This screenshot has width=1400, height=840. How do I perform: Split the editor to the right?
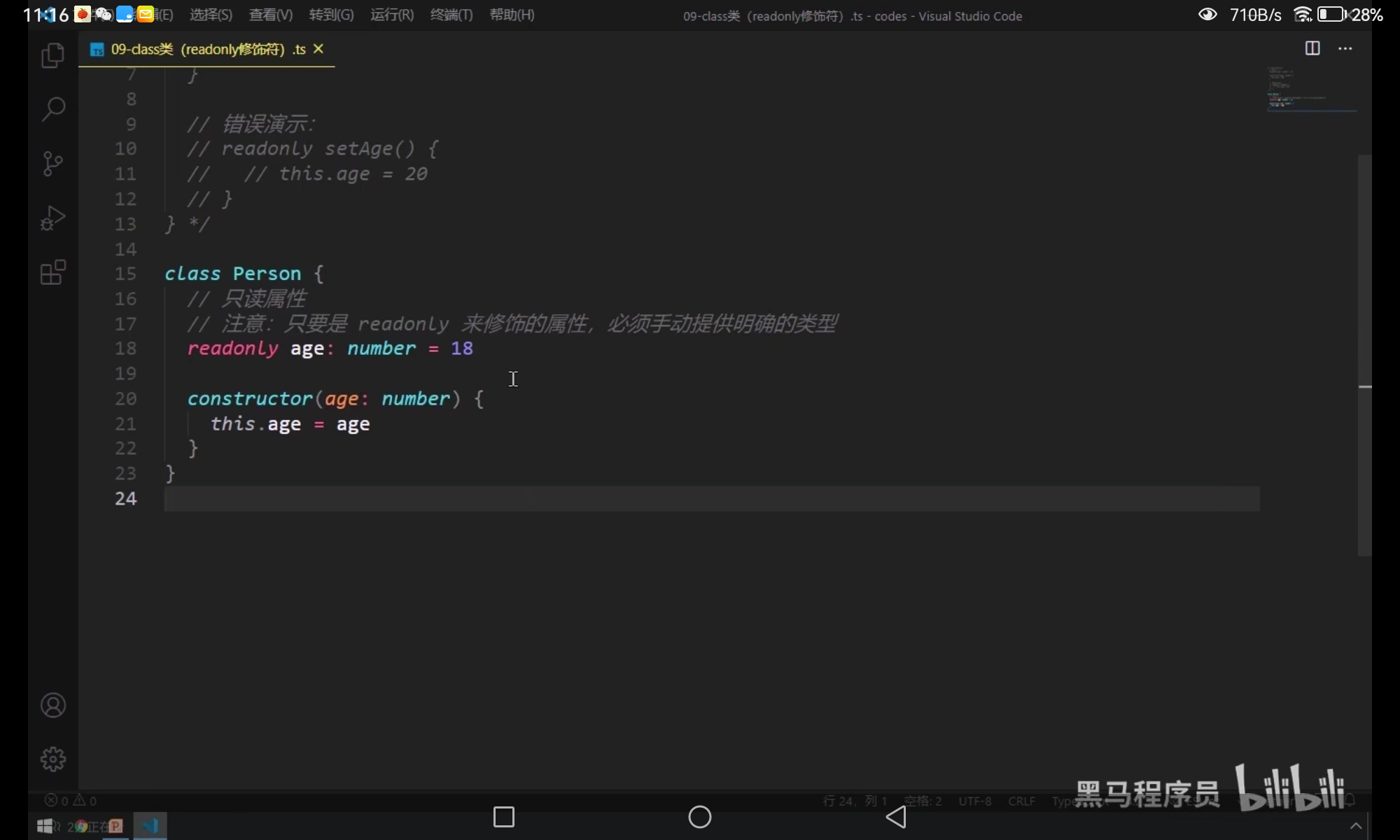(x=1312, y=48)
